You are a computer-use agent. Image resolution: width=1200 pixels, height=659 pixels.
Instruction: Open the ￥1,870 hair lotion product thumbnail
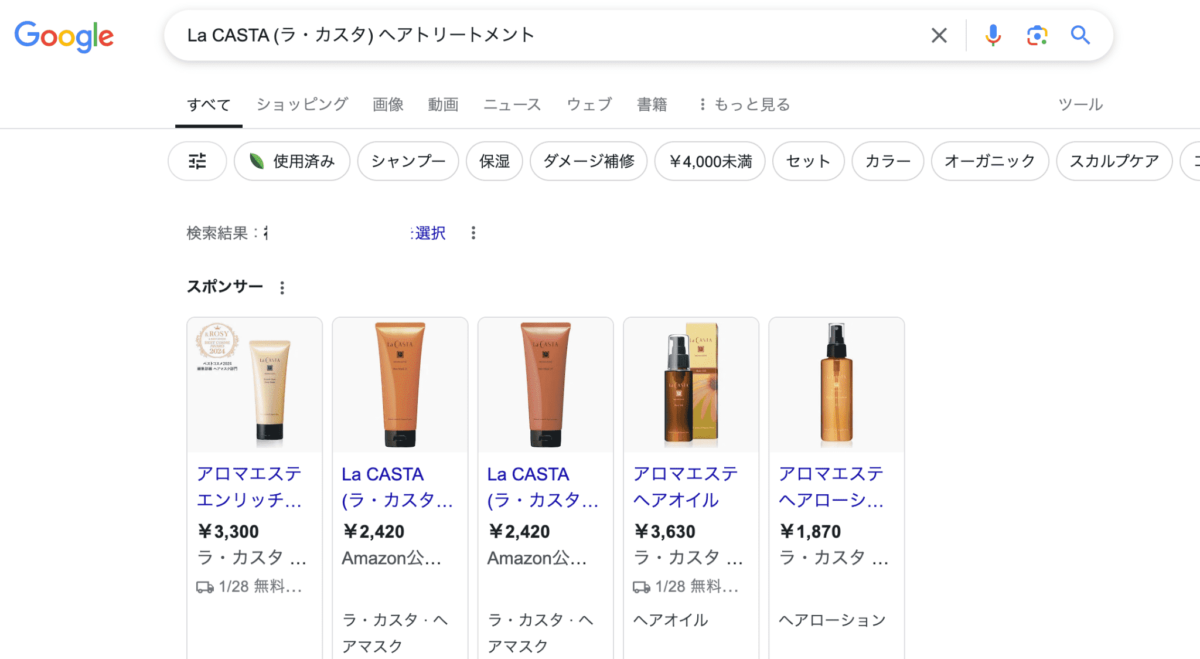coord(836,384)
